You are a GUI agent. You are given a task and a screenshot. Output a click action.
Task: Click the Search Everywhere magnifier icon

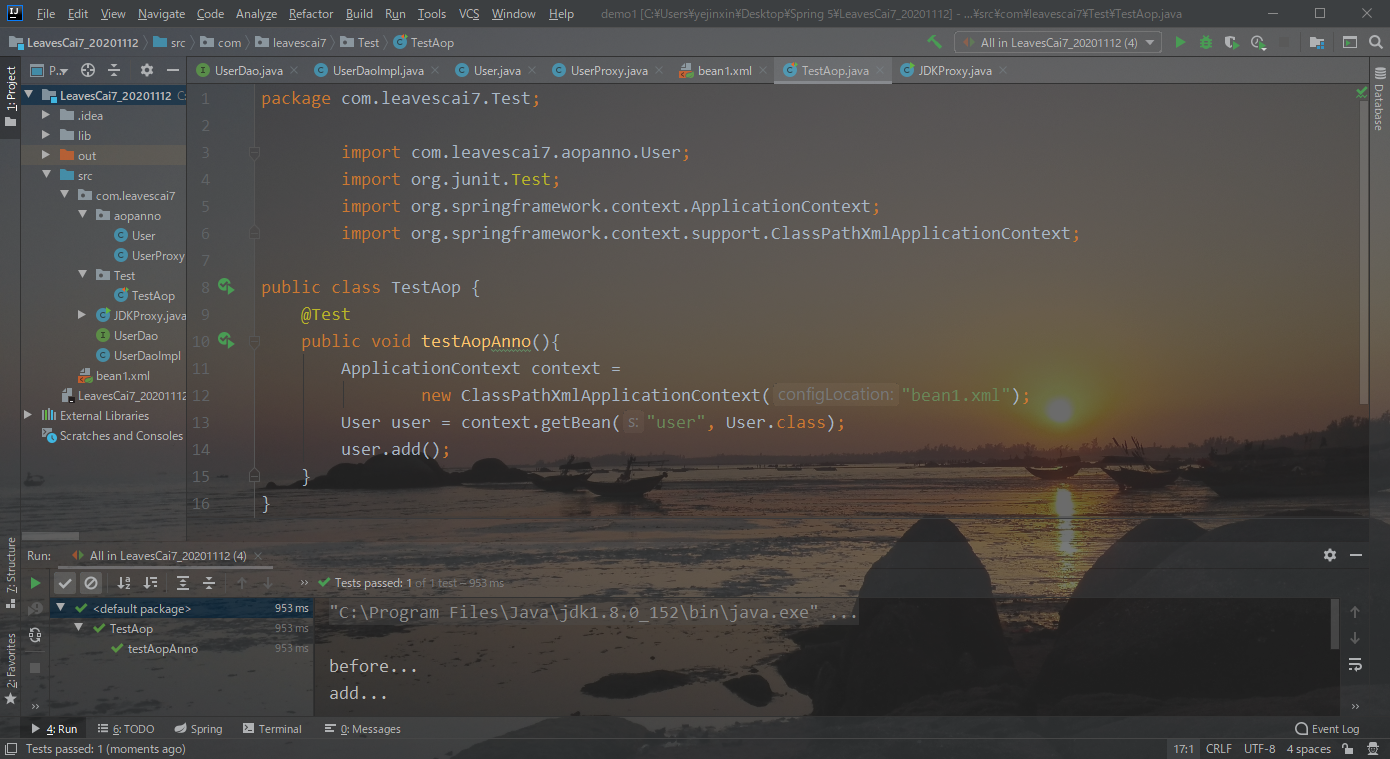1376,42
